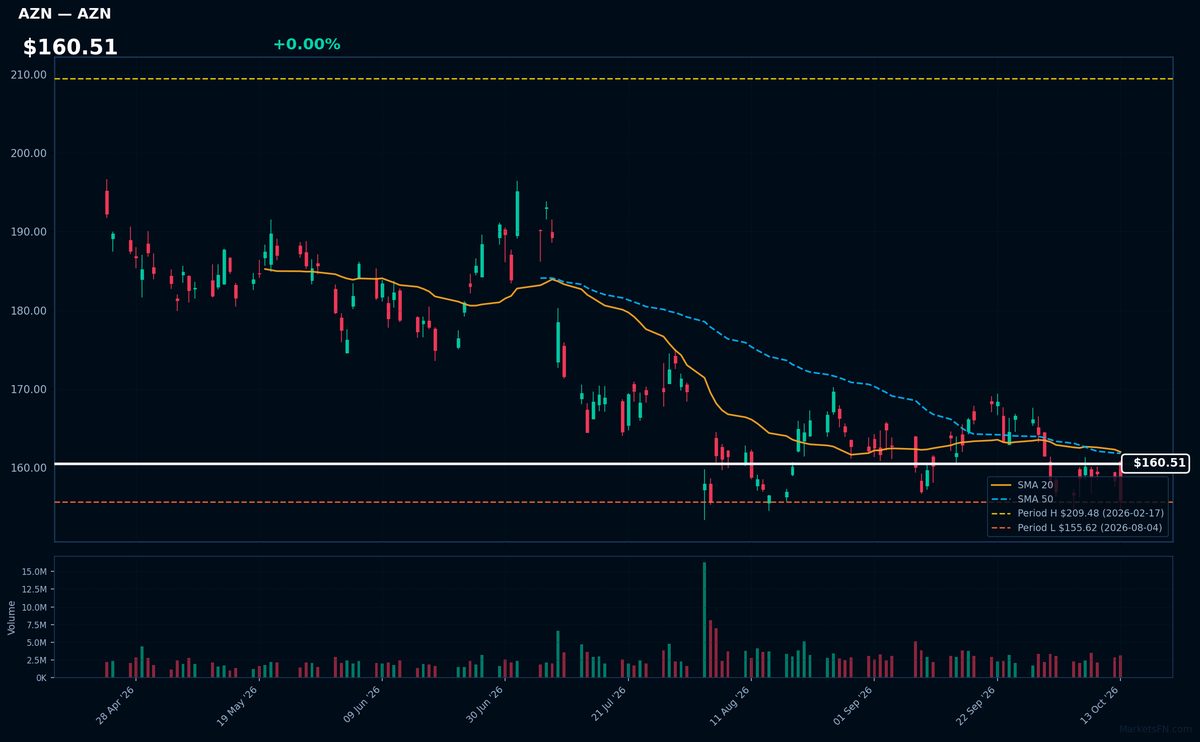This screenshot has height=742, width=1200.
Task: Click the 2.5M volume axis label
Action: (35, 660)
